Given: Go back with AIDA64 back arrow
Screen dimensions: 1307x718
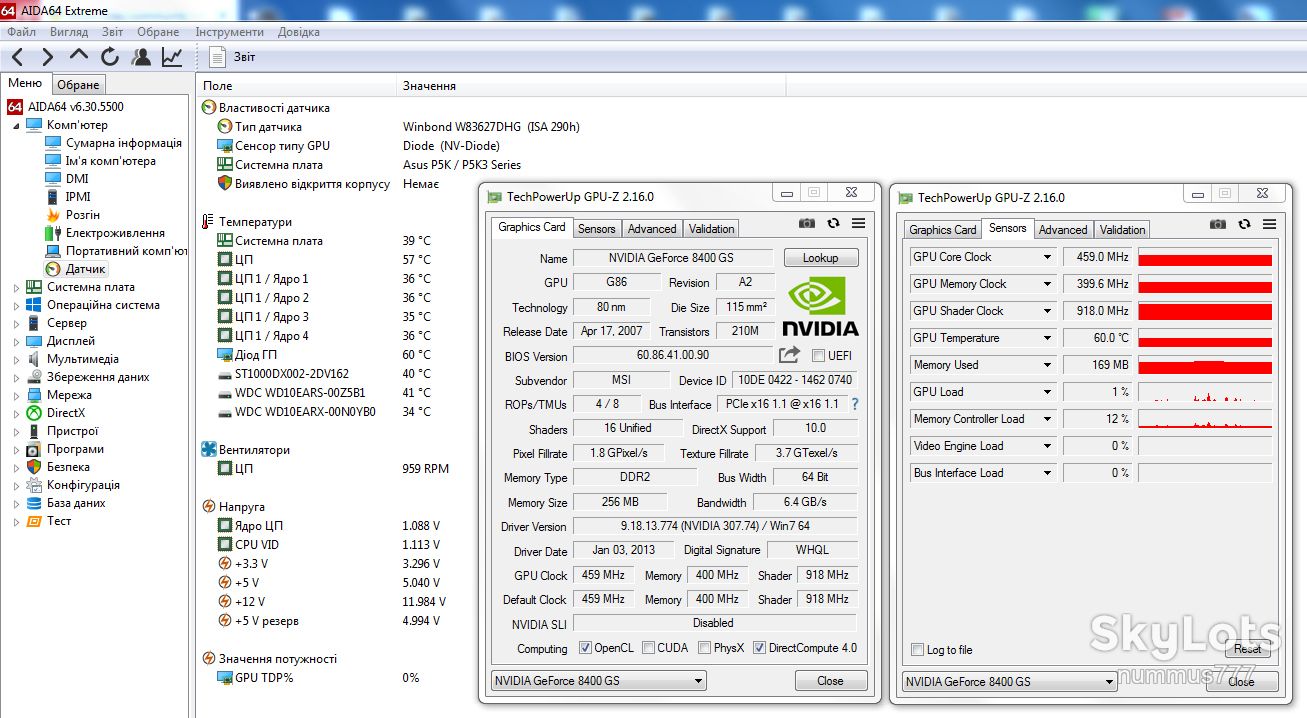Looking at the screenshot, I should (18, 57).
